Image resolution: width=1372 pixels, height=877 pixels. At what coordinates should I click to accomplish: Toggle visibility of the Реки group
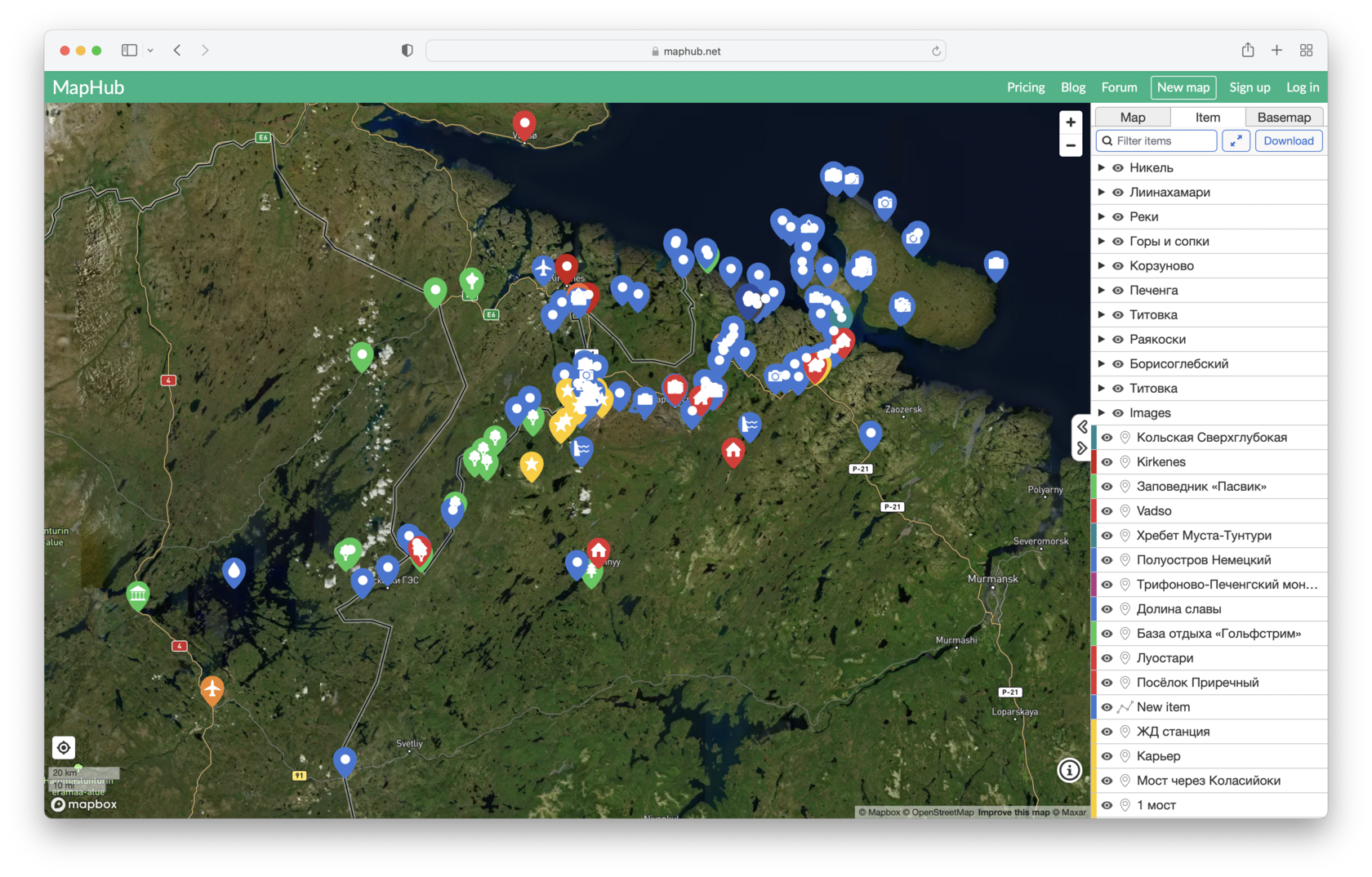(1117, 216)
